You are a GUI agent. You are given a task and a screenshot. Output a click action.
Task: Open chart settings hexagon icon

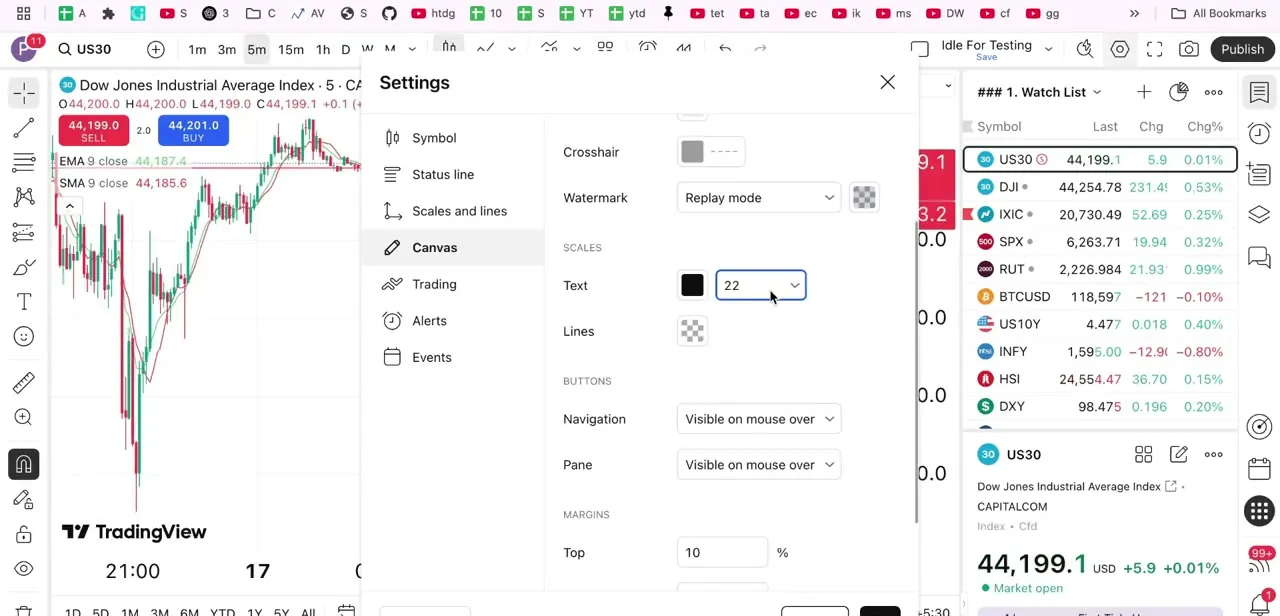[1120, 49]
